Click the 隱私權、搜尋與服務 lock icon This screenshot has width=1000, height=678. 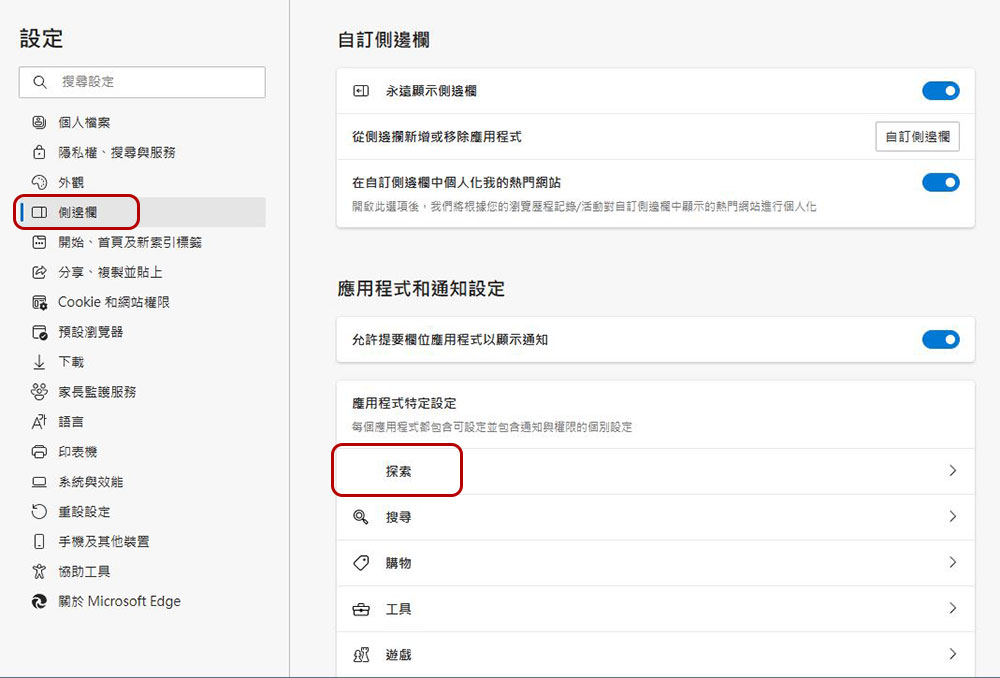click(x=39, y=152)
